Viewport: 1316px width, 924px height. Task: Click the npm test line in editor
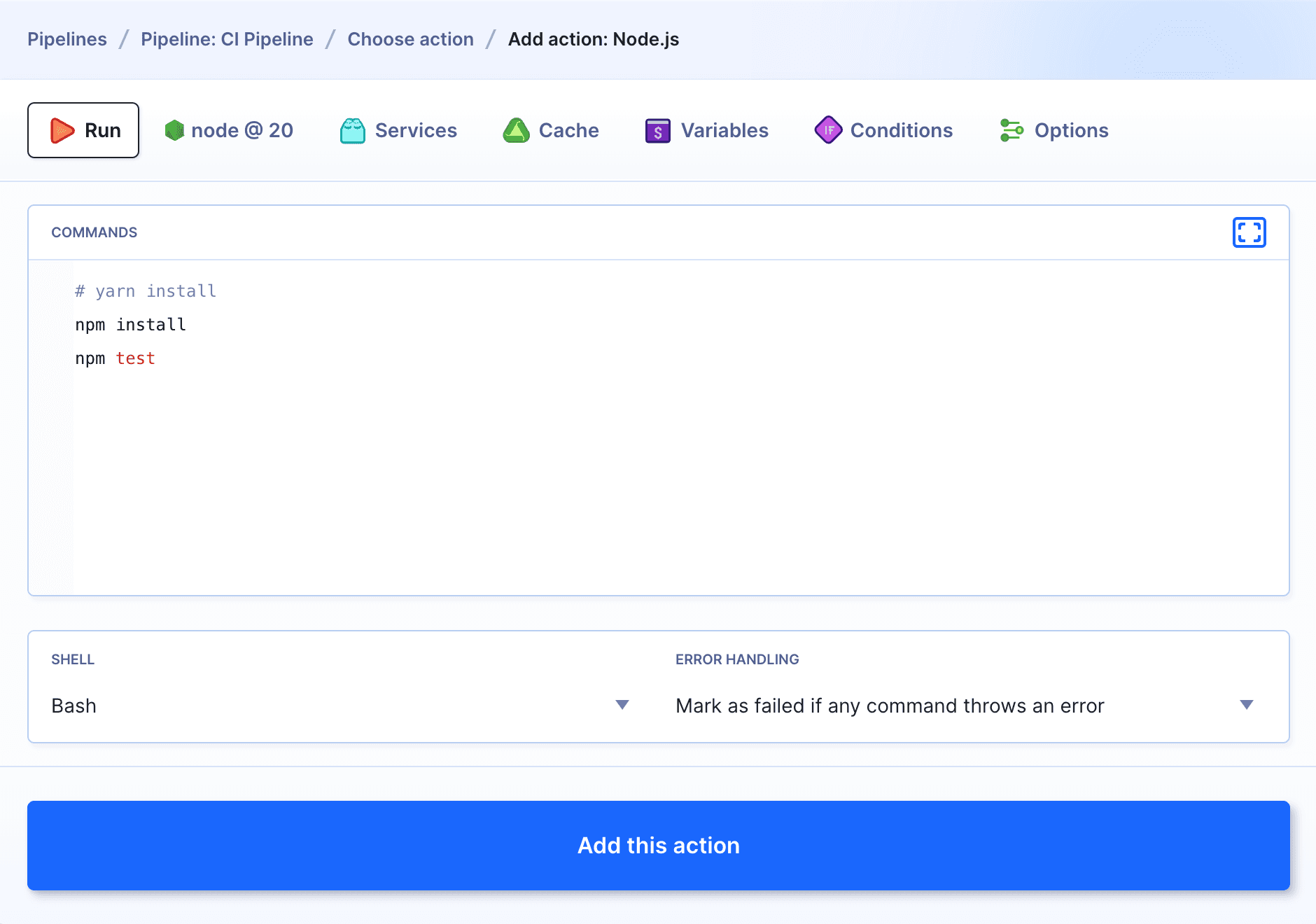click(x=115, y=358)
